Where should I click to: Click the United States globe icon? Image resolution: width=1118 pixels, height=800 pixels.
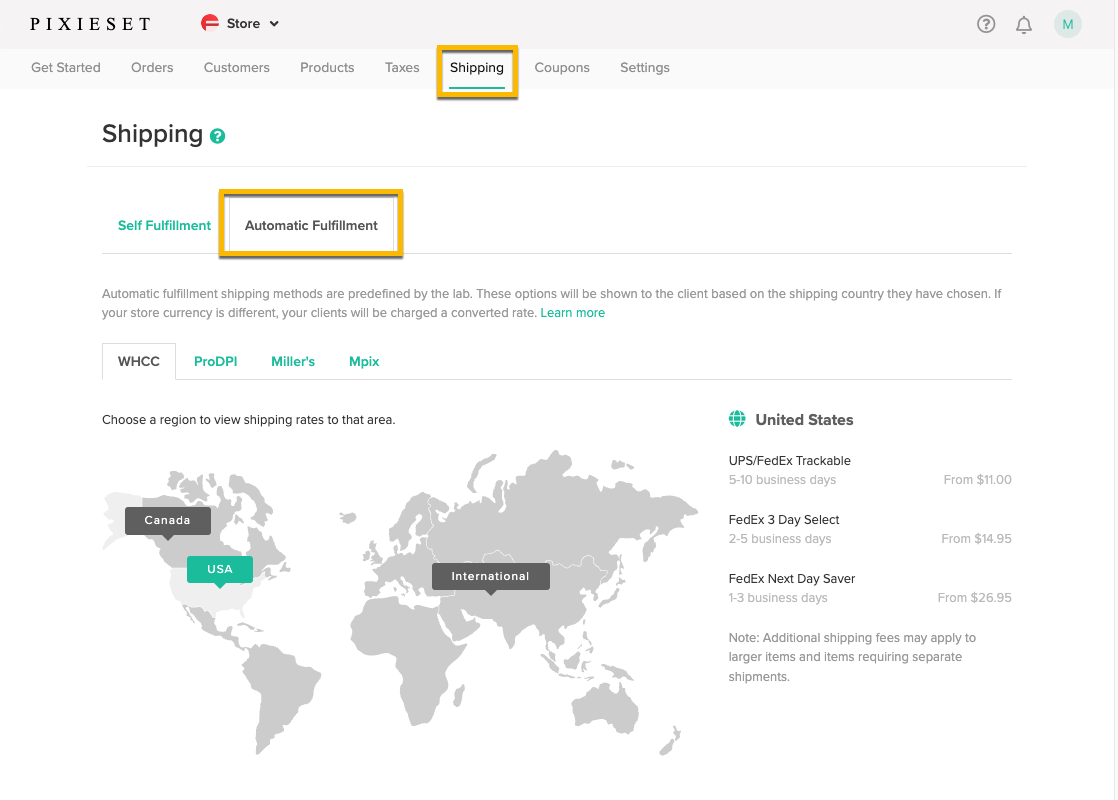(738, 420)
